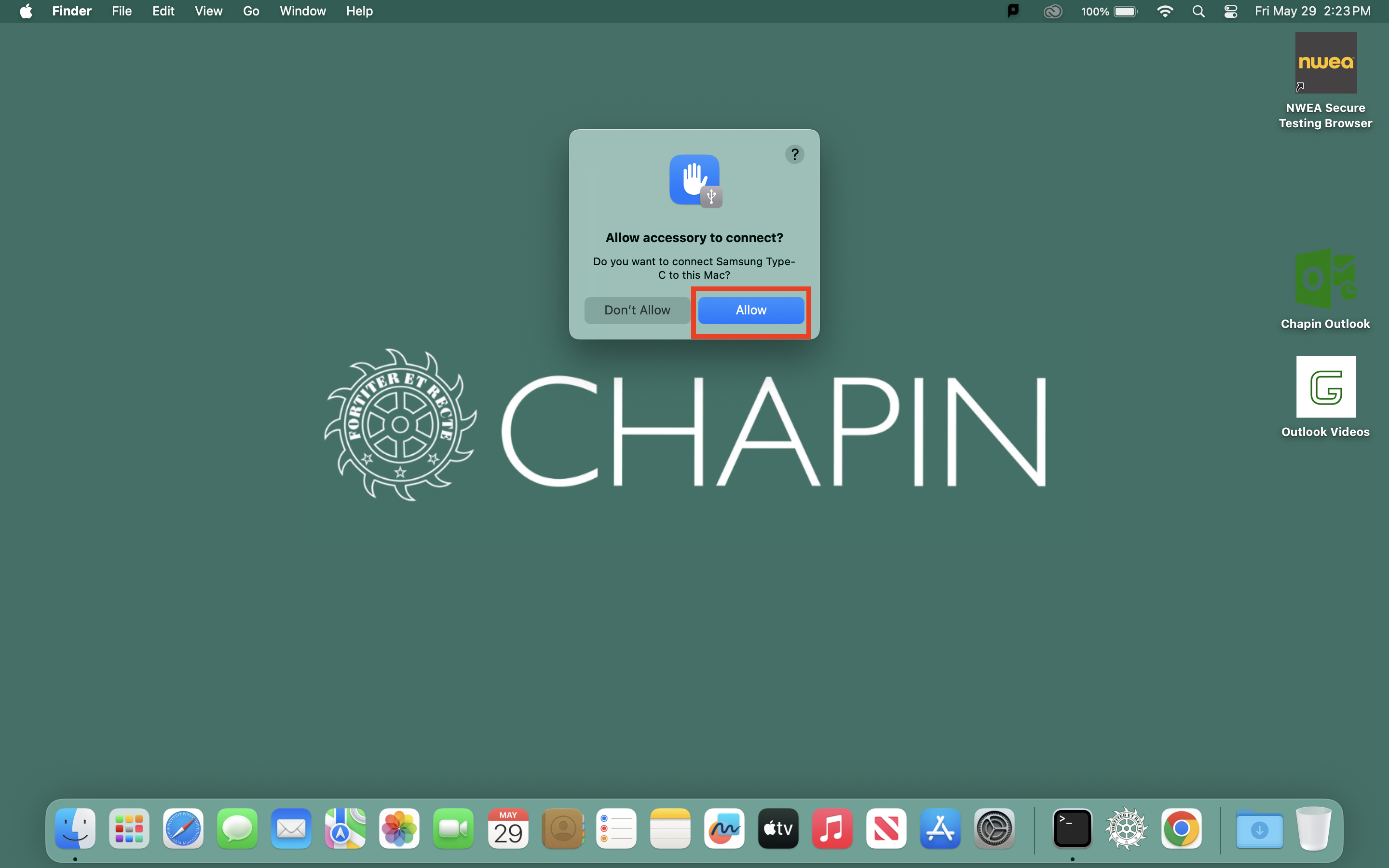Launch Freeform from the Dock
This screenshot has height=868, width=1389.
[x=724, y=828]
